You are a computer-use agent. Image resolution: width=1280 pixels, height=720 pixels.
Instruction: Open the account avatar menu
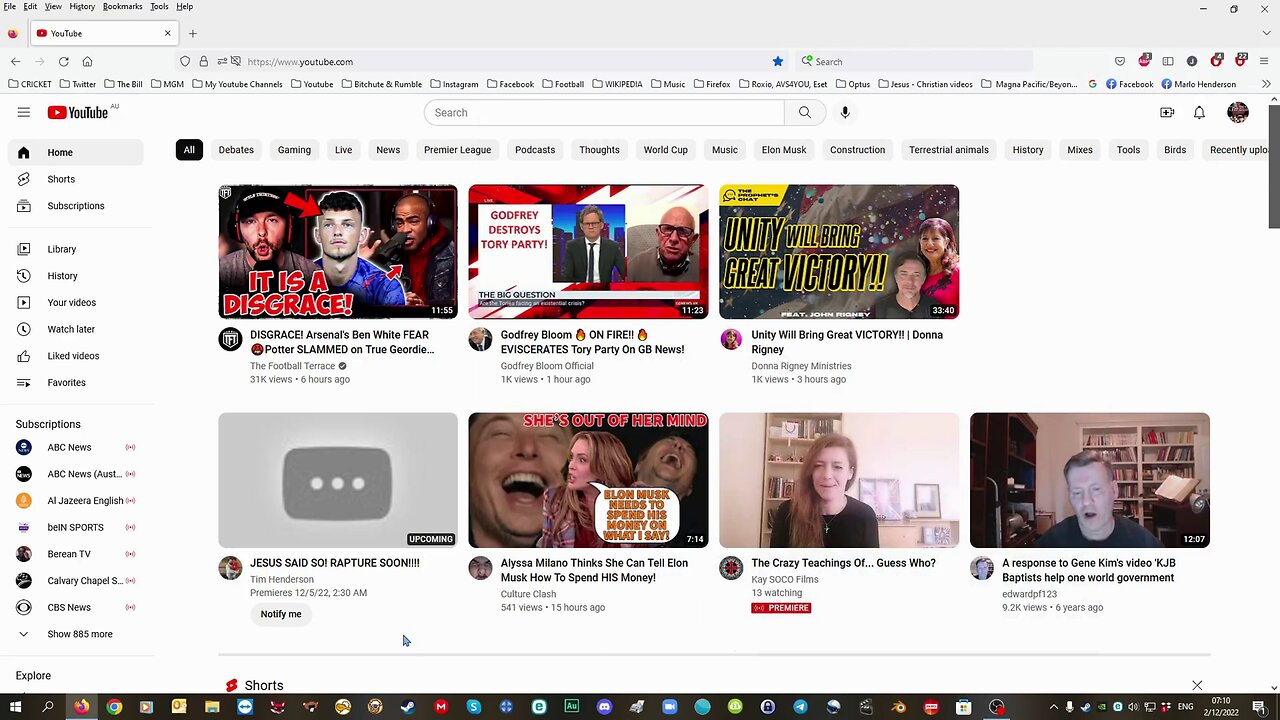(1238, 113)
